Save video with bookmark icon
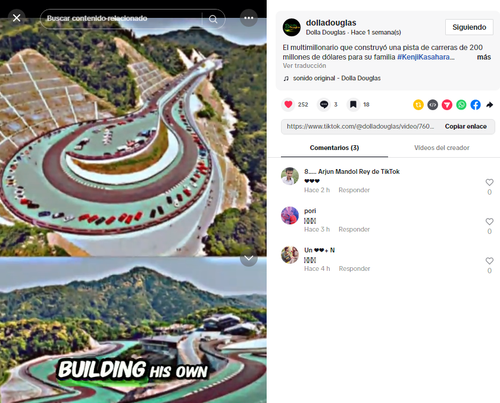This screenshot has height=403, width=500. pos(353,105)
